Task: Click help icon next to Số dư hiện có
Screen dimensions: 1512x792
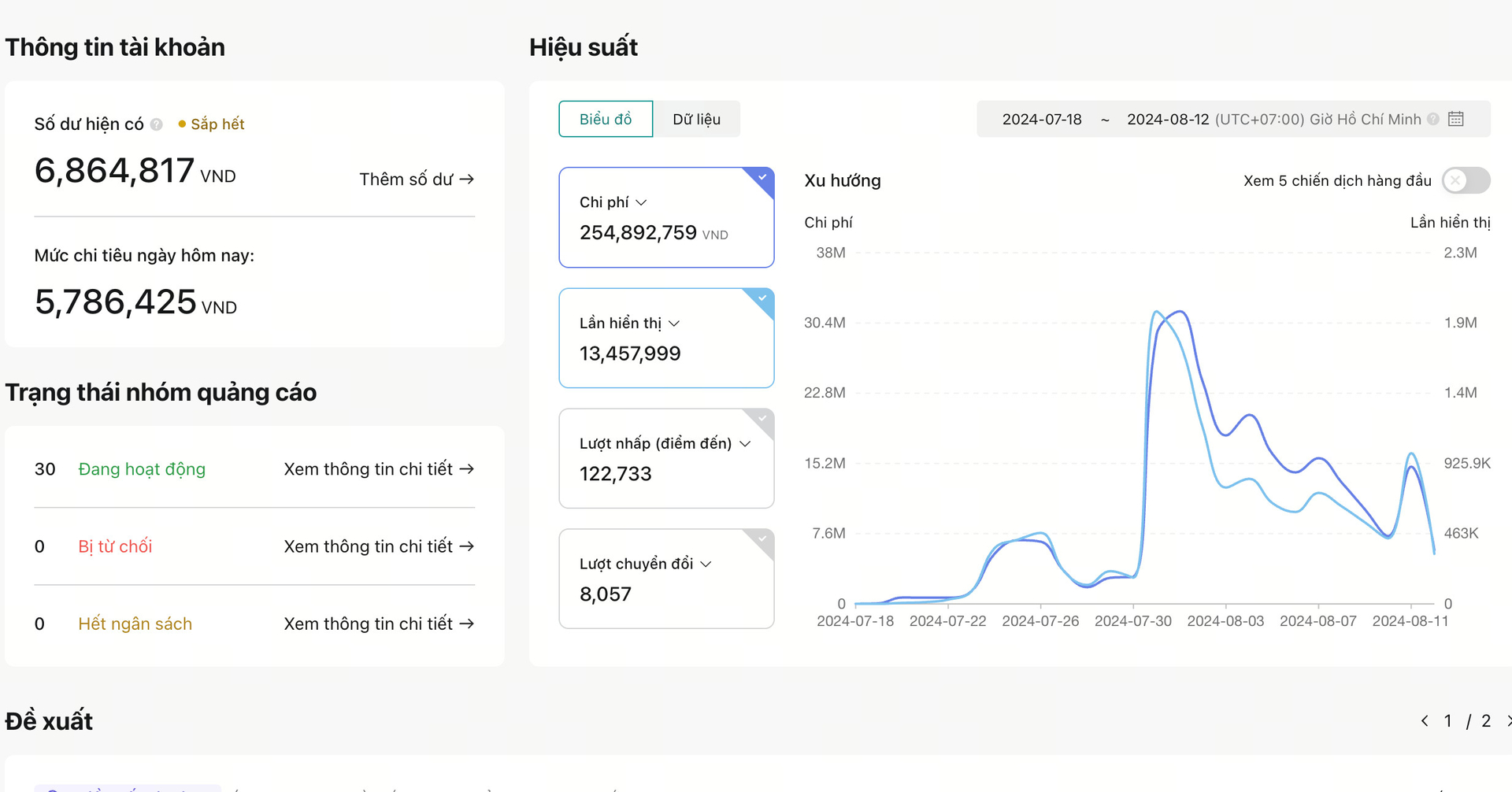Action: [x=157, y=124]
